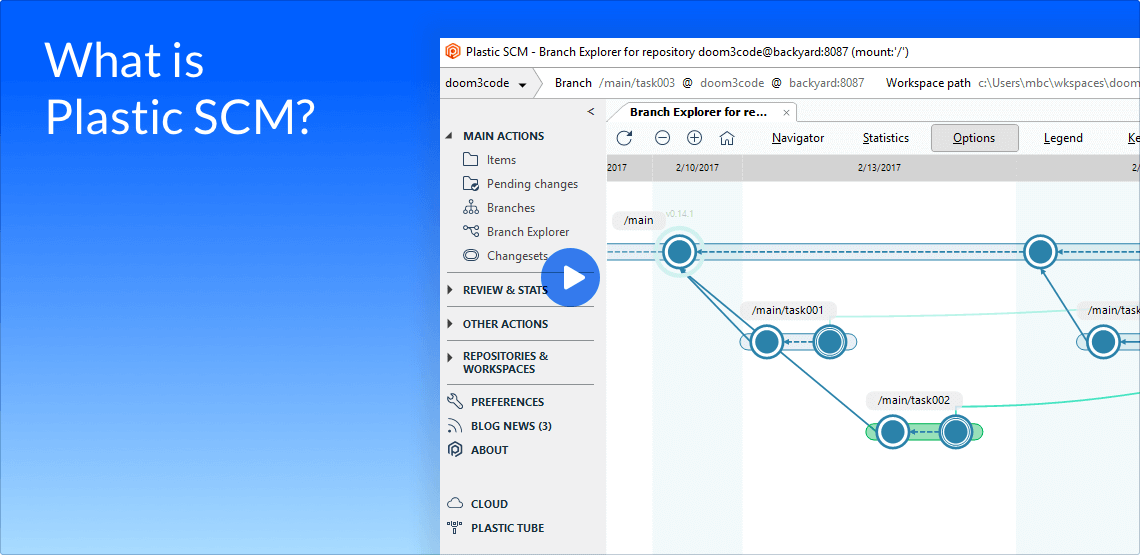Click the Workspace path value
This screenshot has height=555, width=1140.
1059,83
